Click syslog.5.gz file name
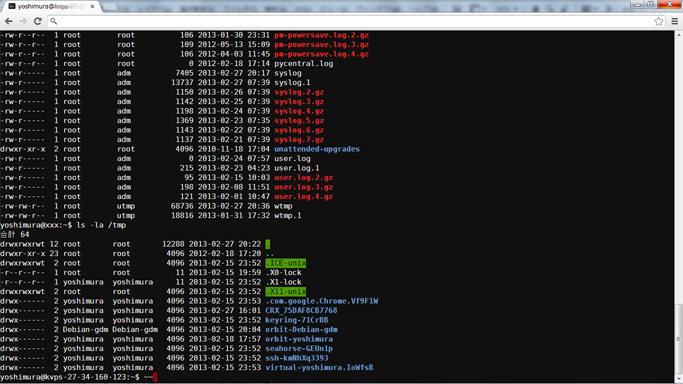Image resolution: width=683 pixels, height=384 pixels. click(x=299, y=121)
